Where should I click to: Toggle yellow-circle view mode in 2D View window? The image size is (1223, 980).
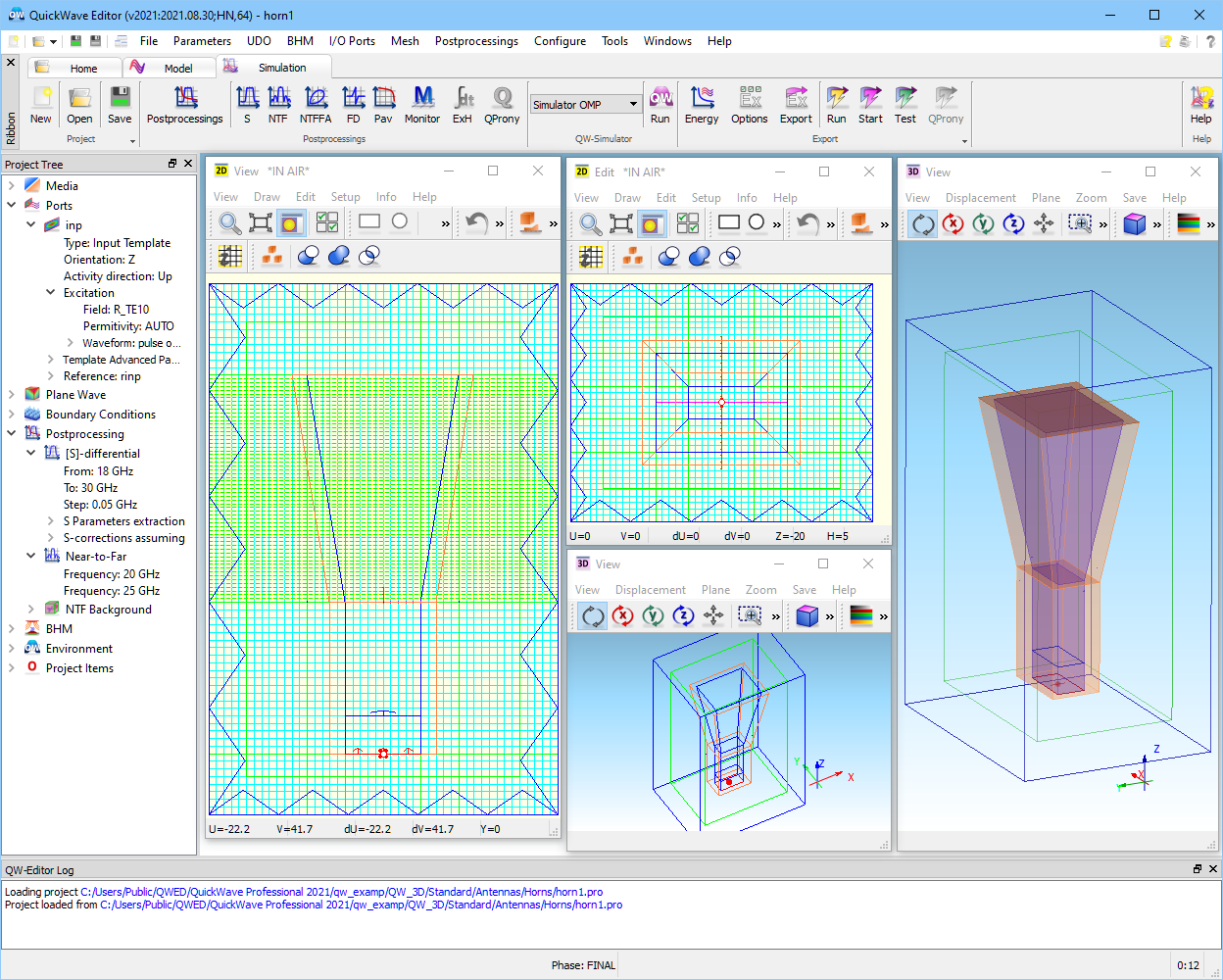pyautogui.click(x=290, y=222)
